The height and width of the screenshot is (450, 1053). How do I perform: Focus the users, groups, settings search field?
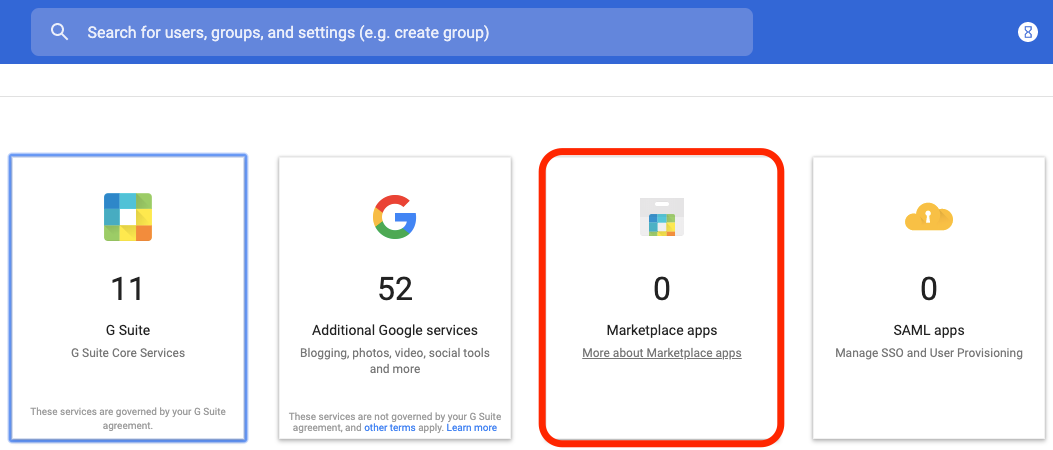pyautogui.click(x=392, y=32)
